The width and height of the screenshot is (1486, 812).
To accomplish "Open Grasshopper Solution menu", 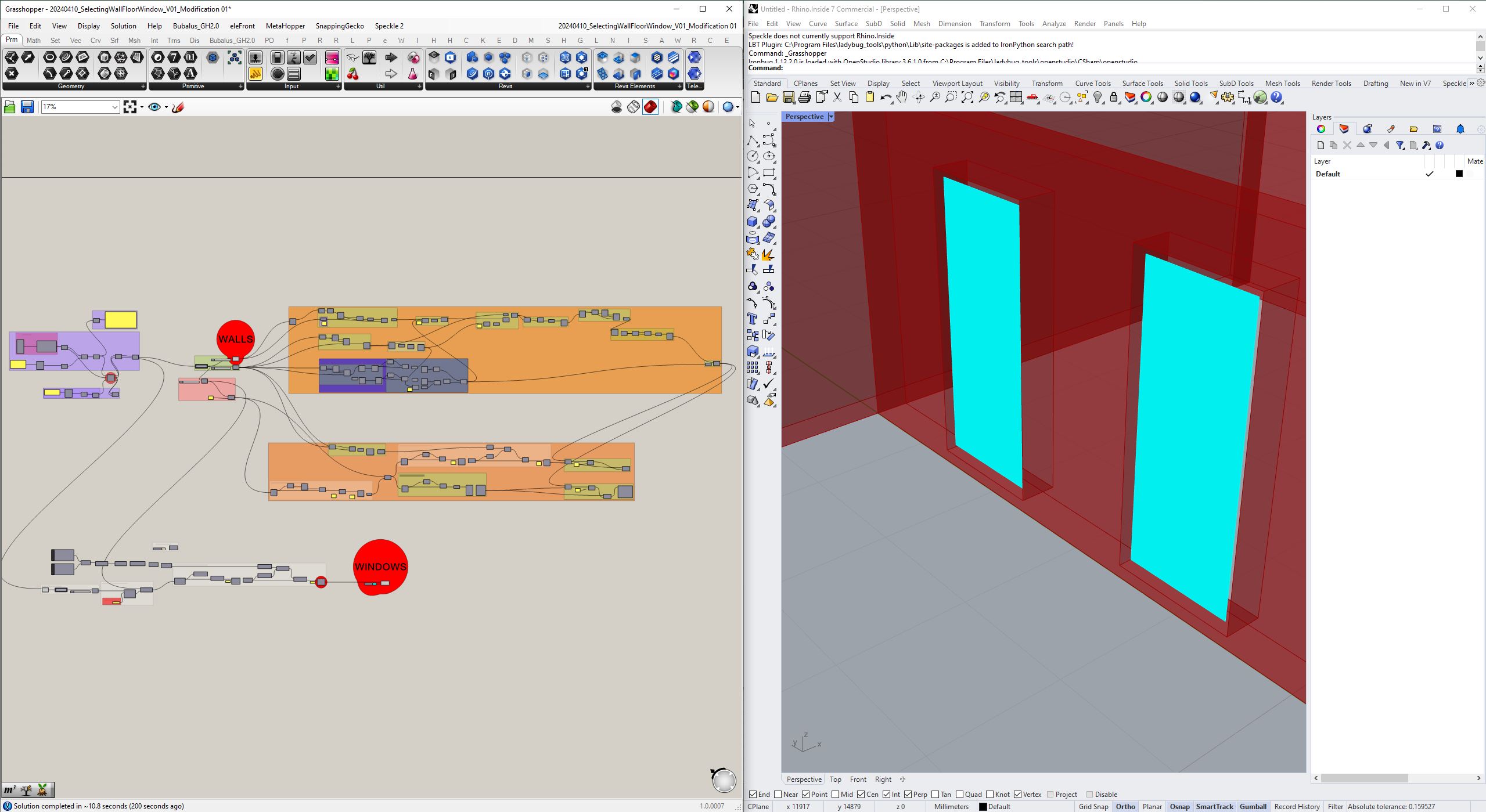I will pos(123,26).
